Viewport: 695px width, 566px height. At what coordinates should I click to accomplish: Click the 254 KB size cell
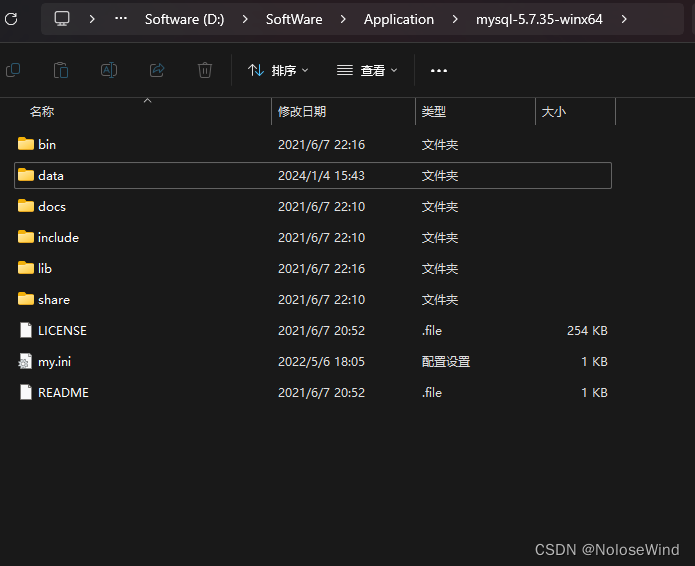click(x=587, y=331)
